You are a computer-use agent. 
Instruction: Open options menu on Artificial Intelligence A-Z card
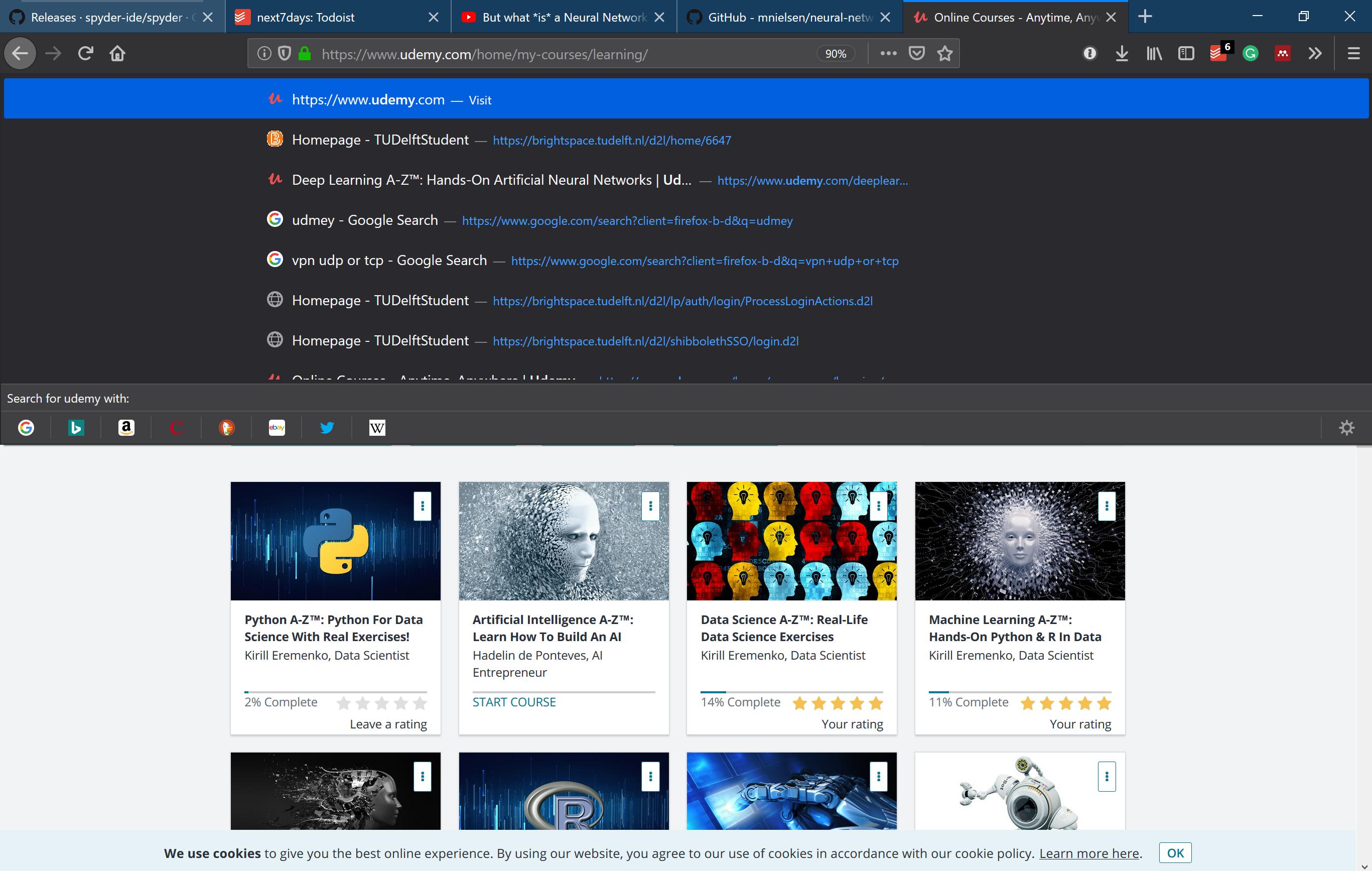(x=650, y=506)
